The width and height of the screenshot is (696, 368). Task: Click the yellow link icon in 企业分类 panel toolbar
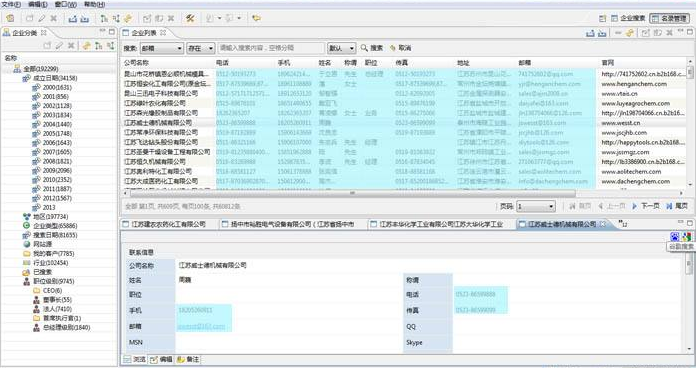(x=87, y=46)
